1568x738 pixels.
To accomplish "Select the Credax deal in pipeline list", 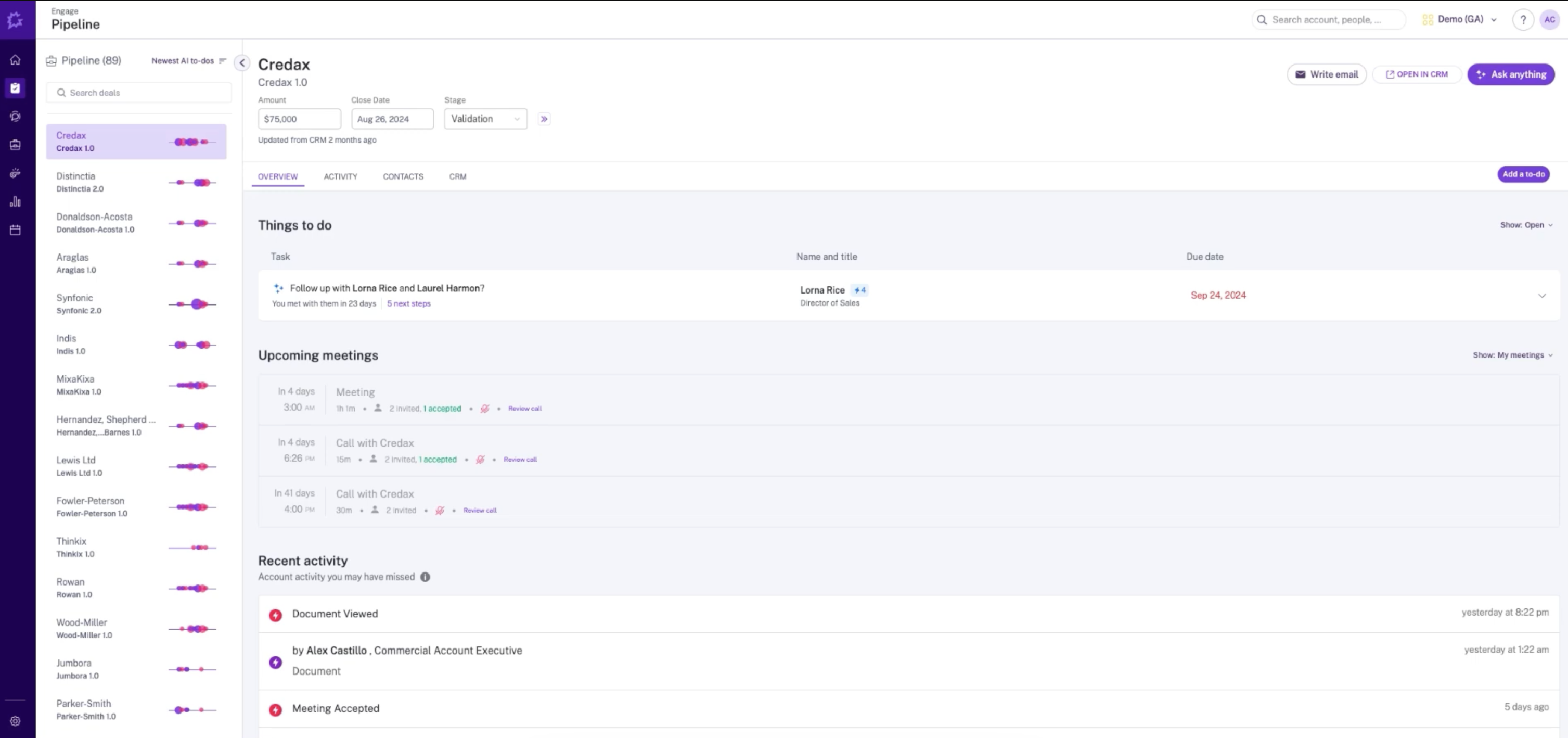I will 136,142.
